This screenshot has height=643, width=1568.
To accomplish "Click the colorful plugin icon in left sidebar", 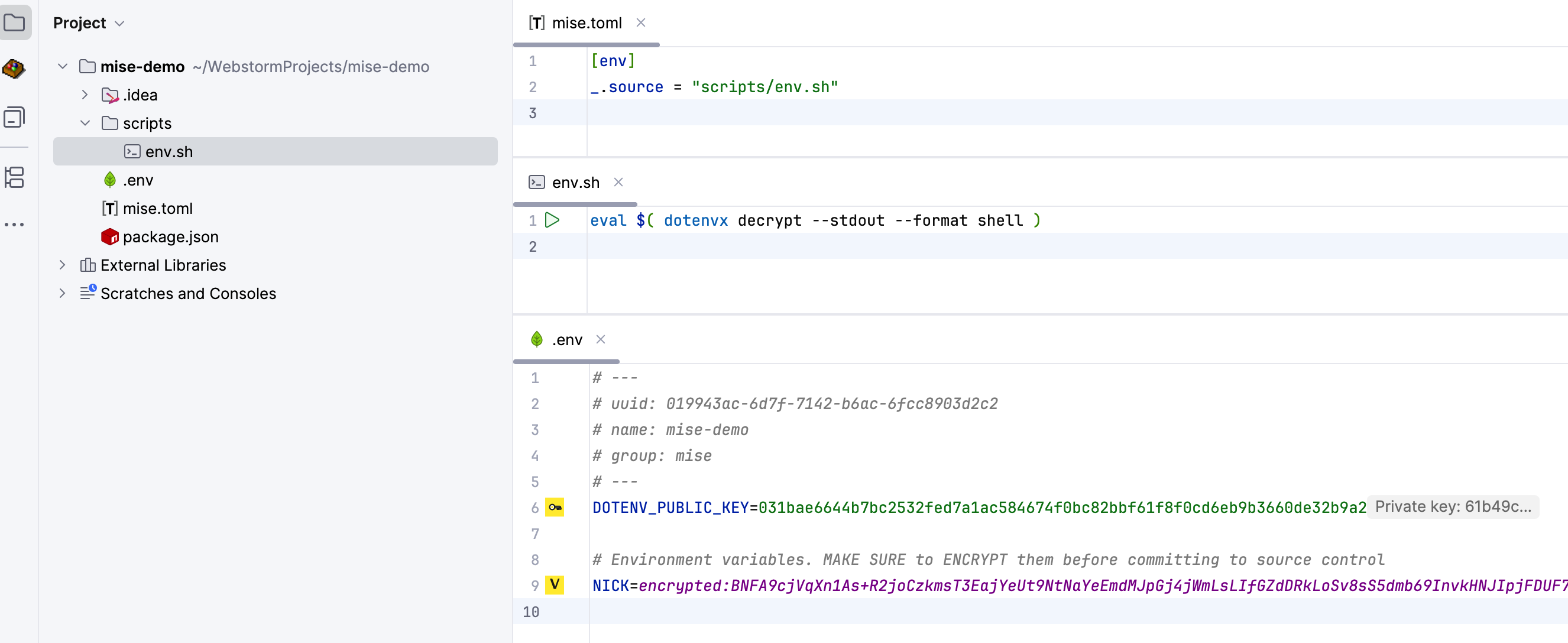I will (15, 69).
